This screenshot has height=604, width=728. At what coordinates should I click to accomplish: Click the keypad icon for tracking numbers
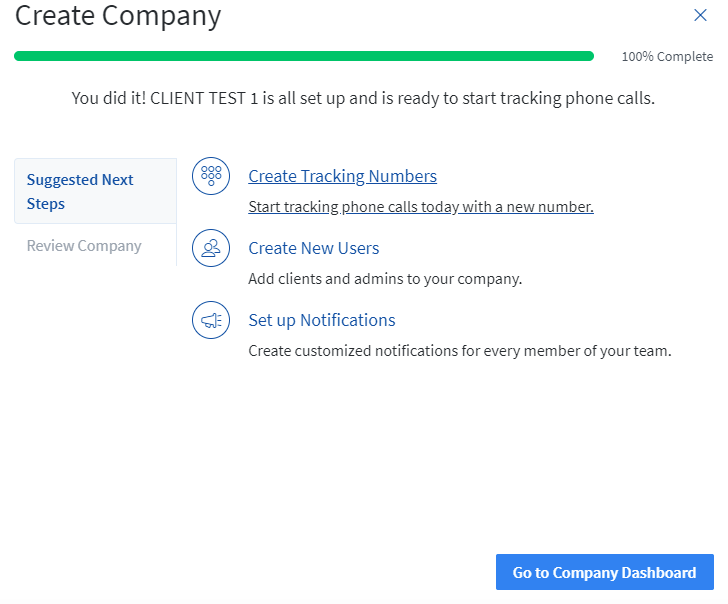pos(211,176)
